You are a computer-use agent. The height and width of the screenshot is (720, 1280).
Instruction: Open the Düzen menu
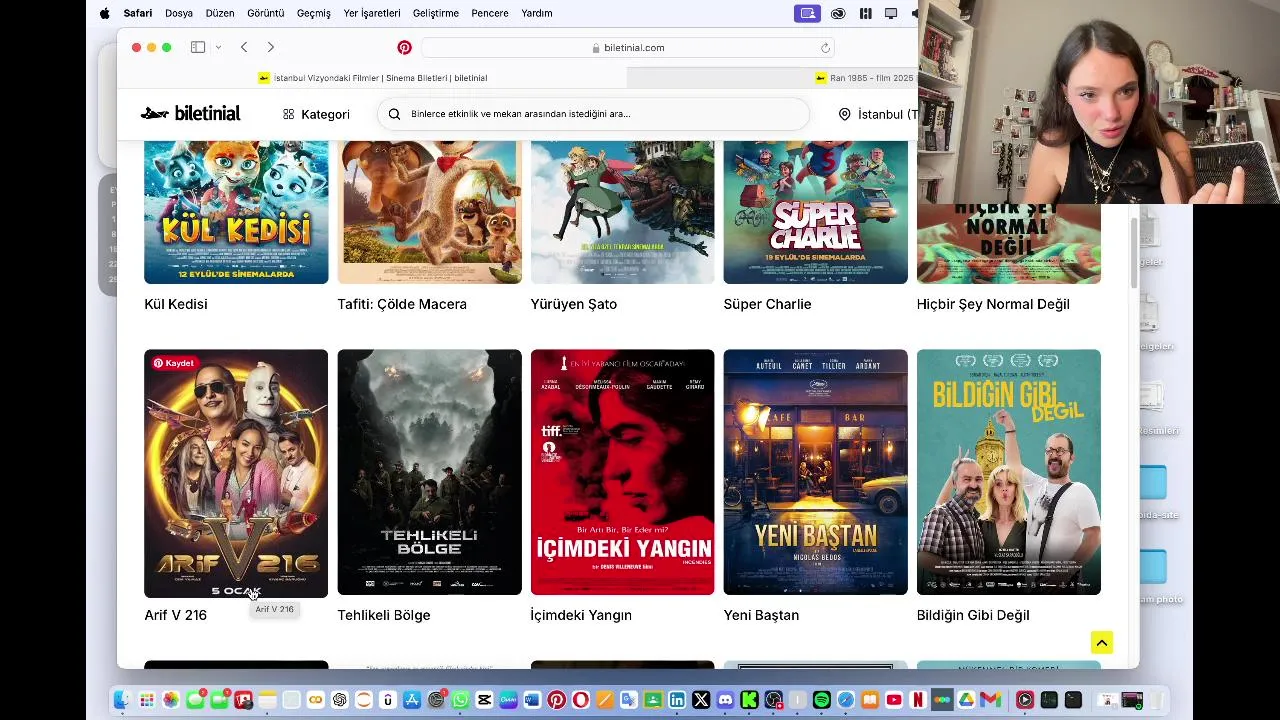220,13
